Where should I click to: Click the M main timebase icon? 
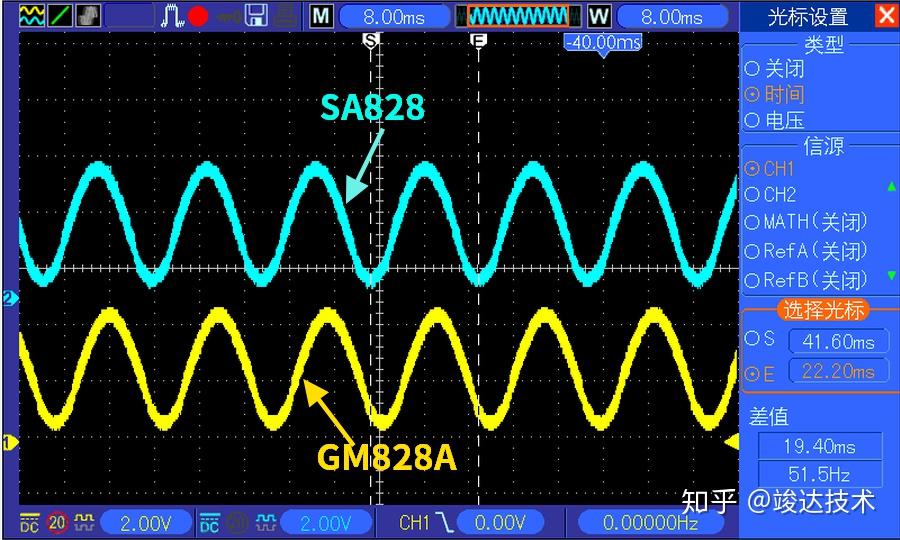321,16
